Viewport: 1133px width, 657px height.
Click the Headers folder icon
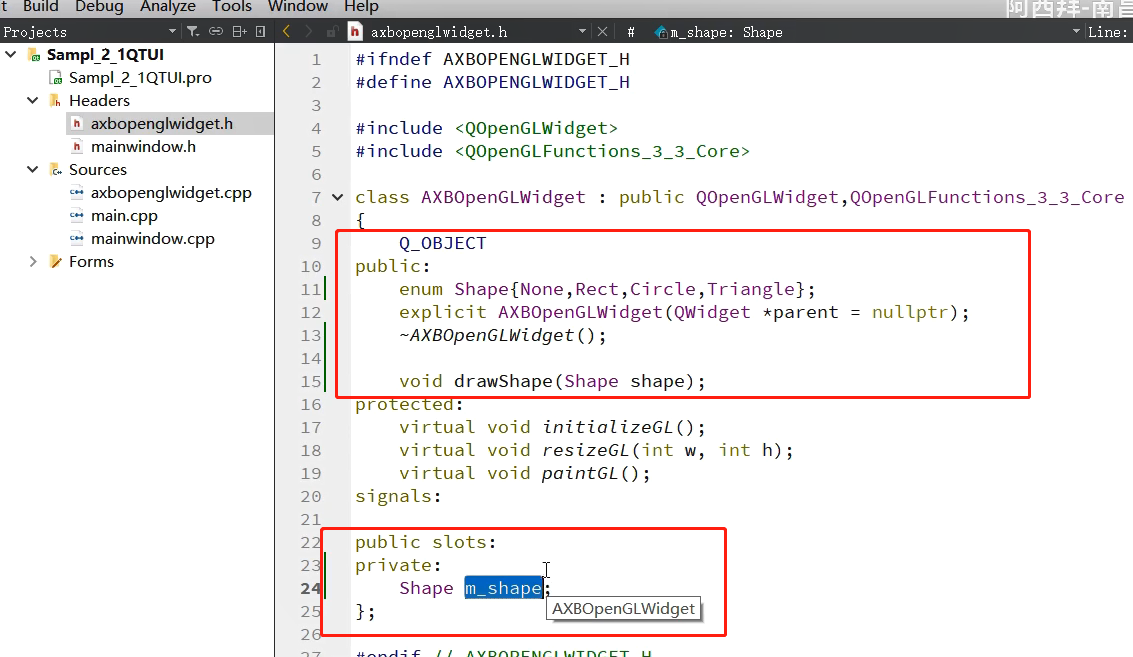(56, 100)
